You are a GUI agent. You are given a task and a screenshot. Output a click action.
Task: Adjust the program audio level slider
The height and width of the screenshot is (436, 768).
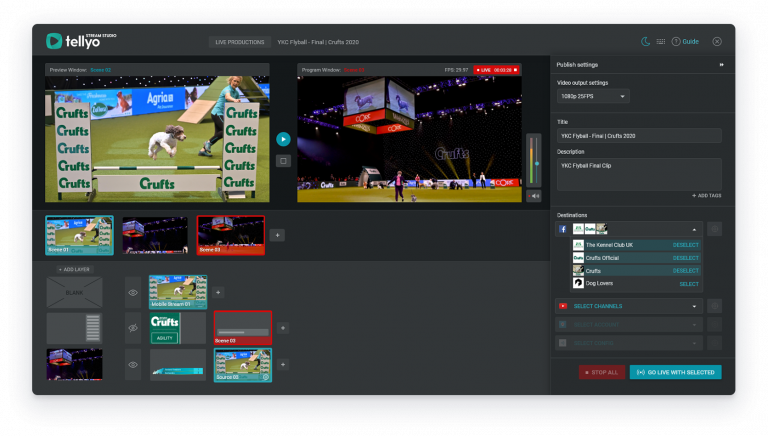537,163
